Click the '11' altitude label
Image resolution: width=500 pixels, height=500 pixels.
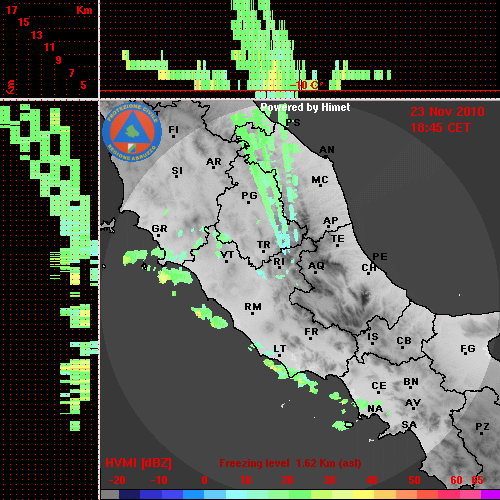tap(49, 47)
